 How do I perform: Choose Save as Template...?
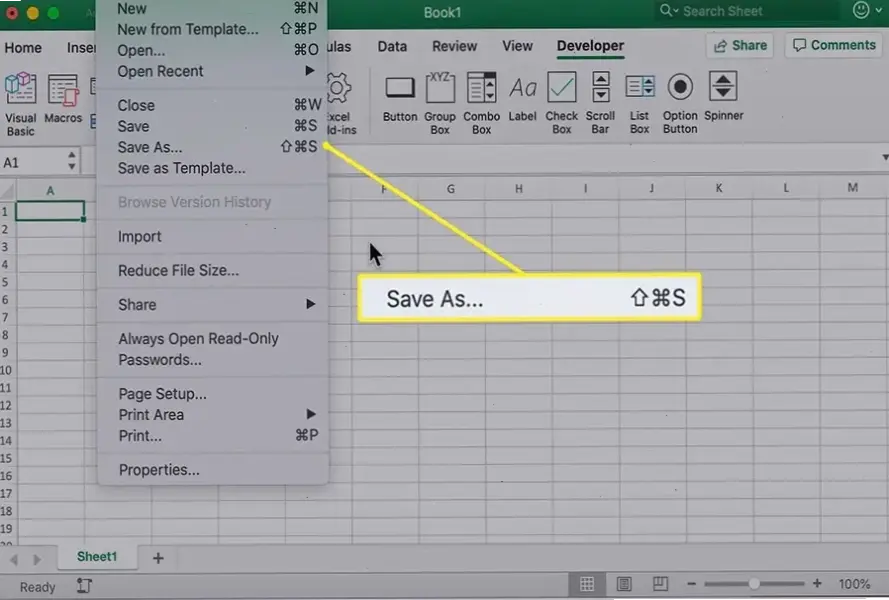(x=212, y=168)
